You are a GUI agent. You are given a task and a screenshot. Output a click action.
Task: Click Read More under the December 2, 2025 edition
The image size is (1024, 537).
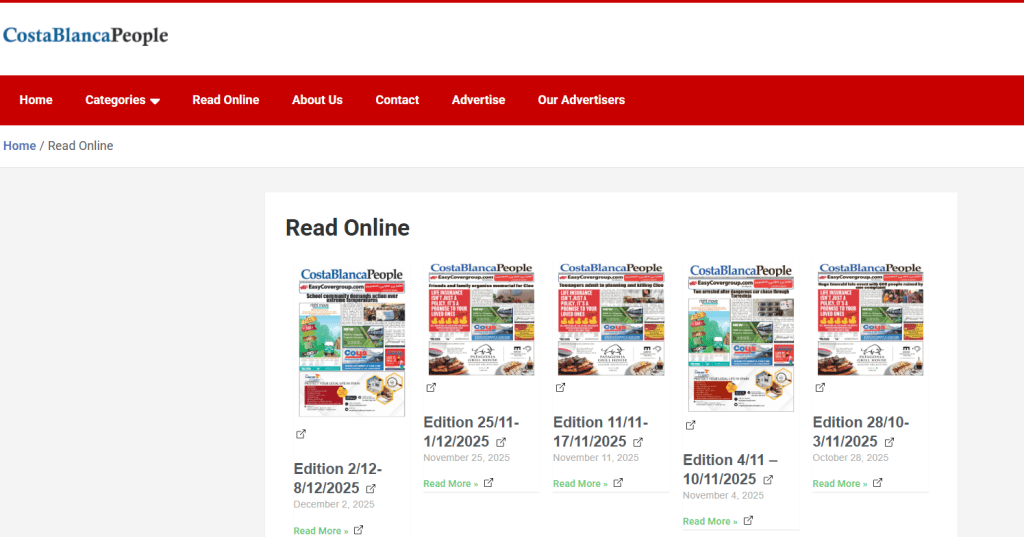pyautogui.click(x=321, y=530)
